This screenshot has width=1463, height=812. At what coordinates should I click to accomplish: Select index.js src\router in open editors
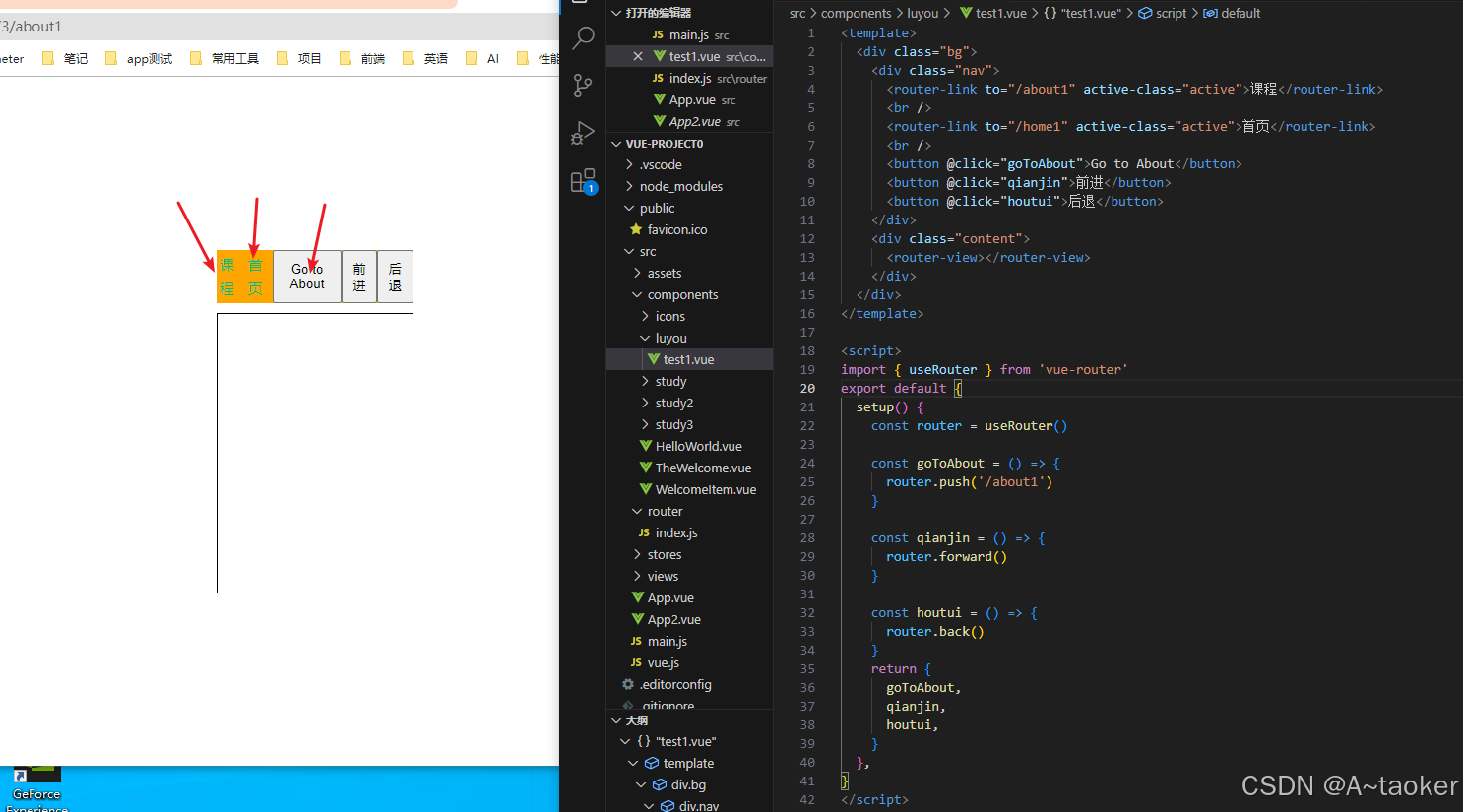coord(689,78)
